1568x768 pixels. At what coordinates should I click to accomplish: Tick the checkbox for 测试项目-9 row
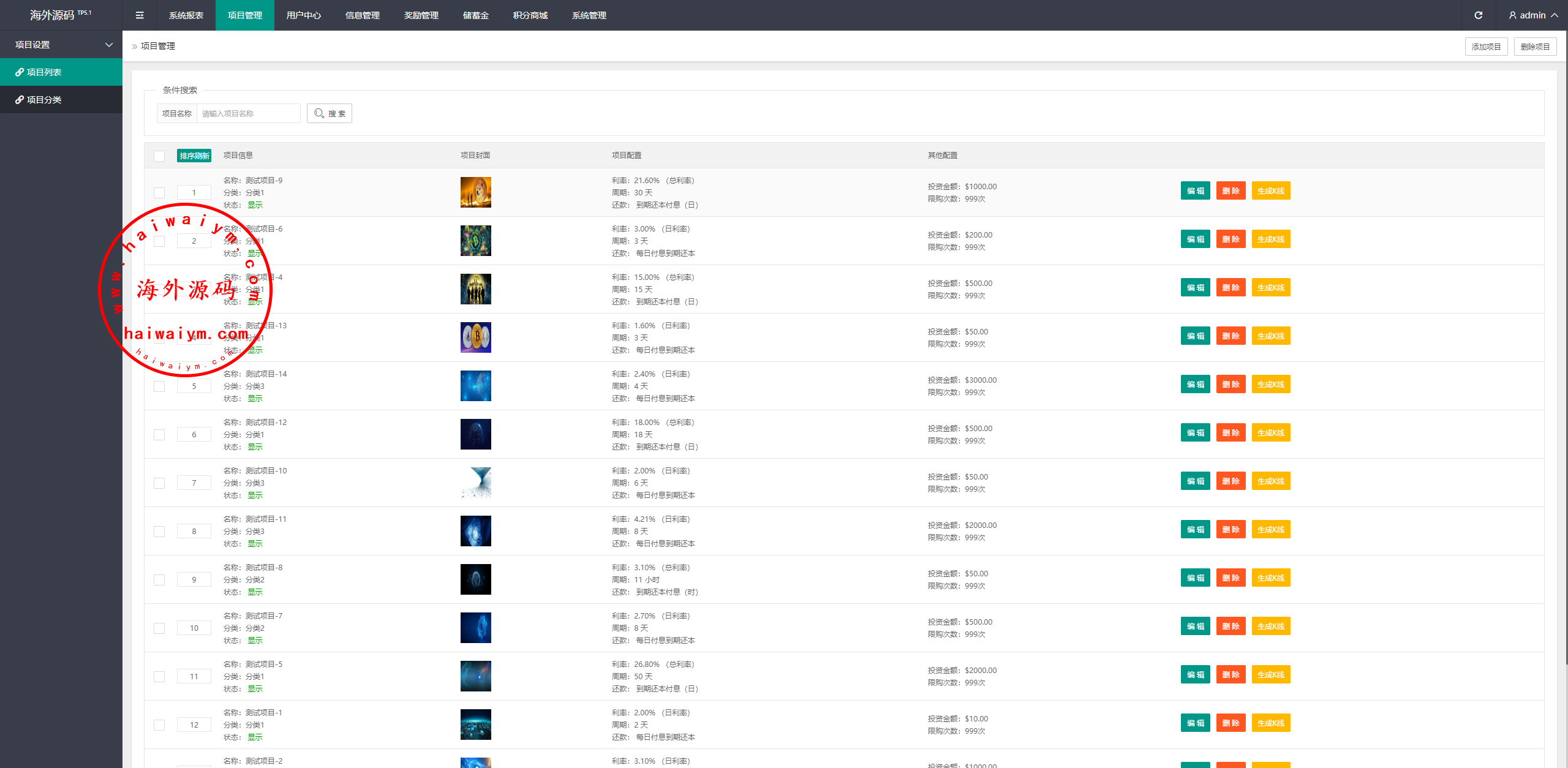tap(159, 192)
